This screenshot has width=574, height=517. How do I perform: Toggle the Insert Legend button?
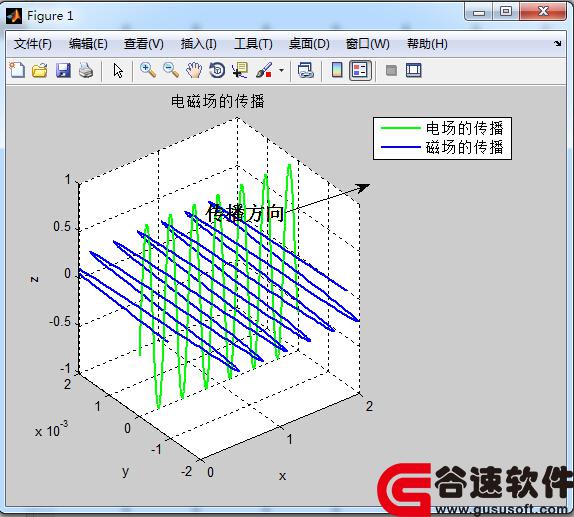point(360,70)
